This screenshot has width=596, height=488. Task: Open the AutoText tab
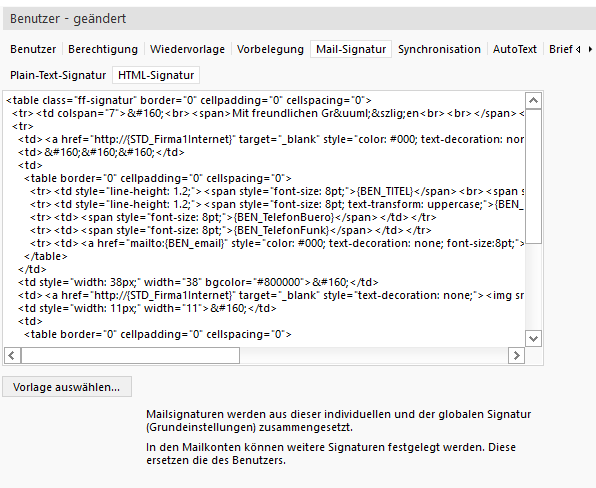click(515, 49)
